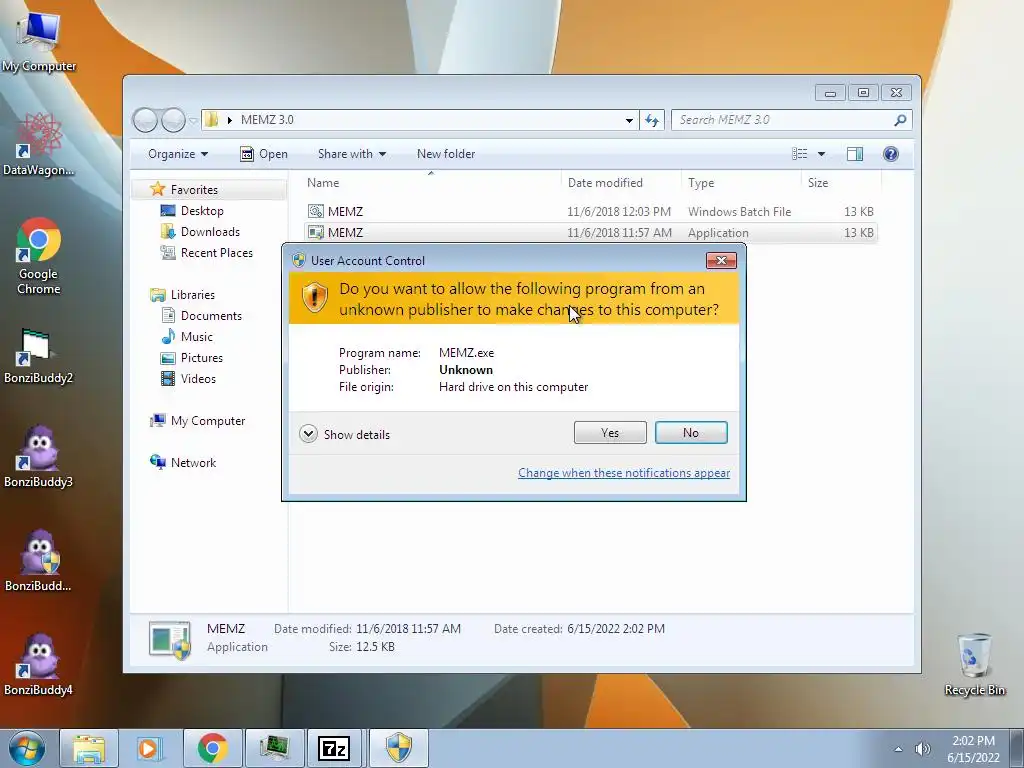Open BonziBuddy4 desktop shortcut
1024x768 pixels.
click(x=39, y=664)
